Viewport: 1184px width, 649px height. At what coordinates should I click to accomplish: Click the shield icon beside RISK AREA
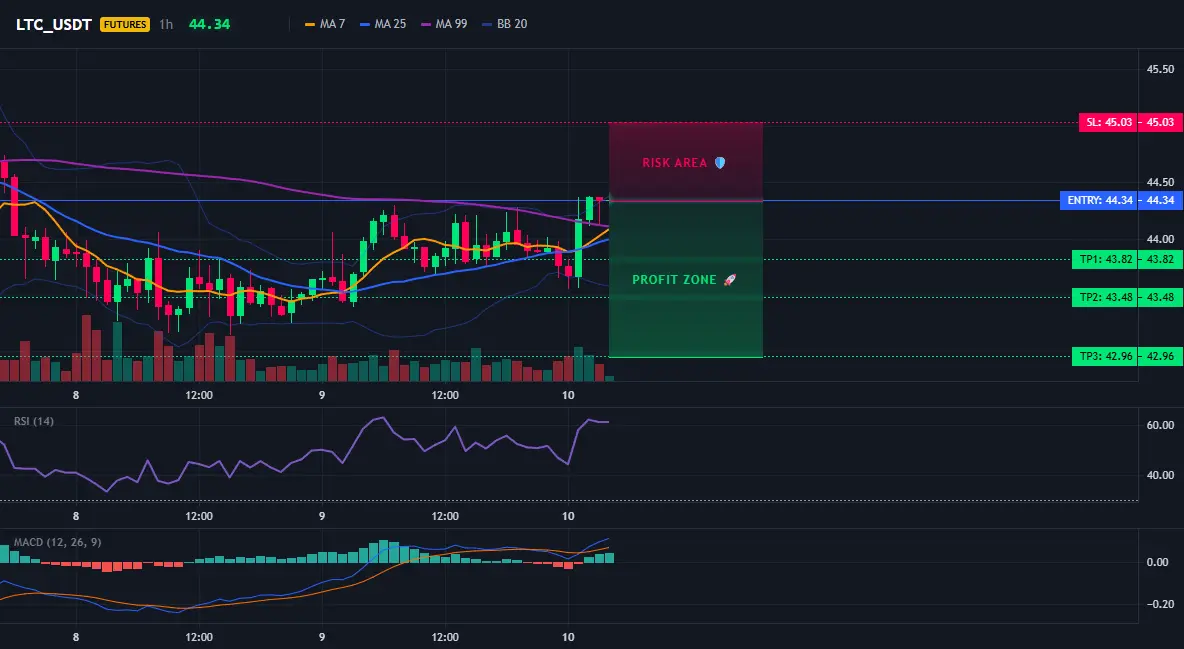[720, 162]
